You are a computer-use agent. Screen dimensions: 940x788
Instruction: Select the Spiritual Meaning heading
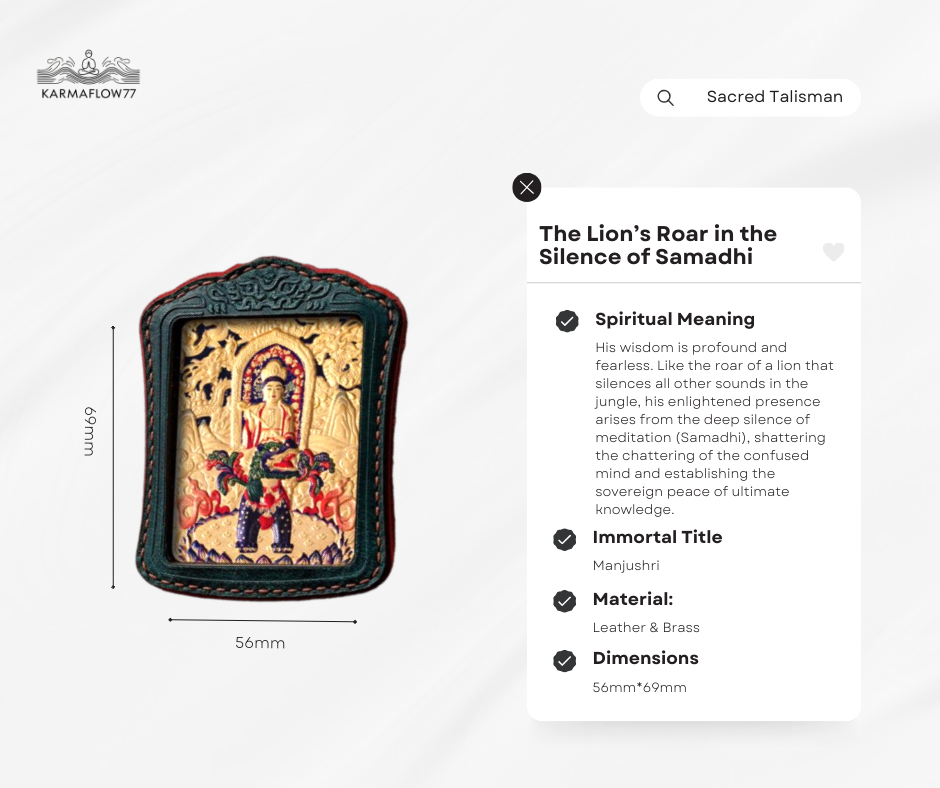coord(674,319)
